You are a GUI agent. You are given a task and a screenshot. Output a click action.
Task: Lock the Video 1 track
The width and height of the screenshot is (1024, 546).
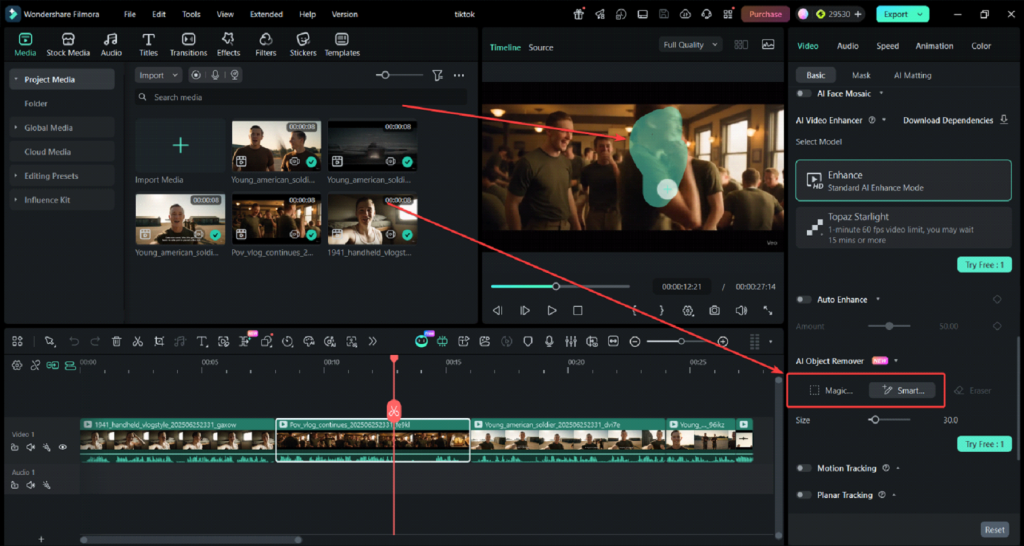14,447
